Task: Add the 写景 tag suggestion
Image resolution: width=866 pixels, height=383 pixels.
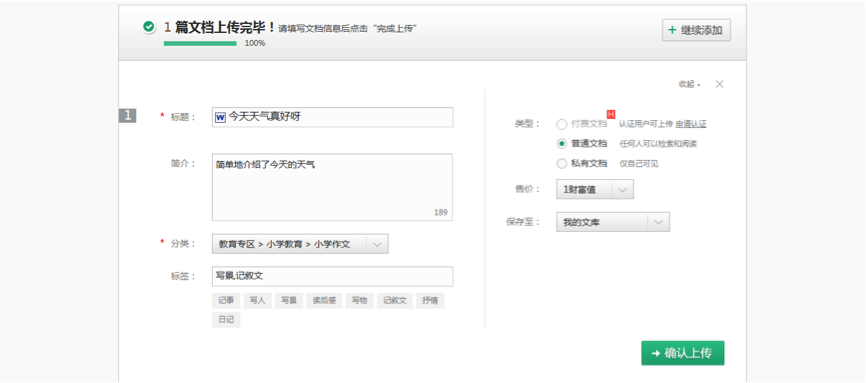Action: (289, 301)
